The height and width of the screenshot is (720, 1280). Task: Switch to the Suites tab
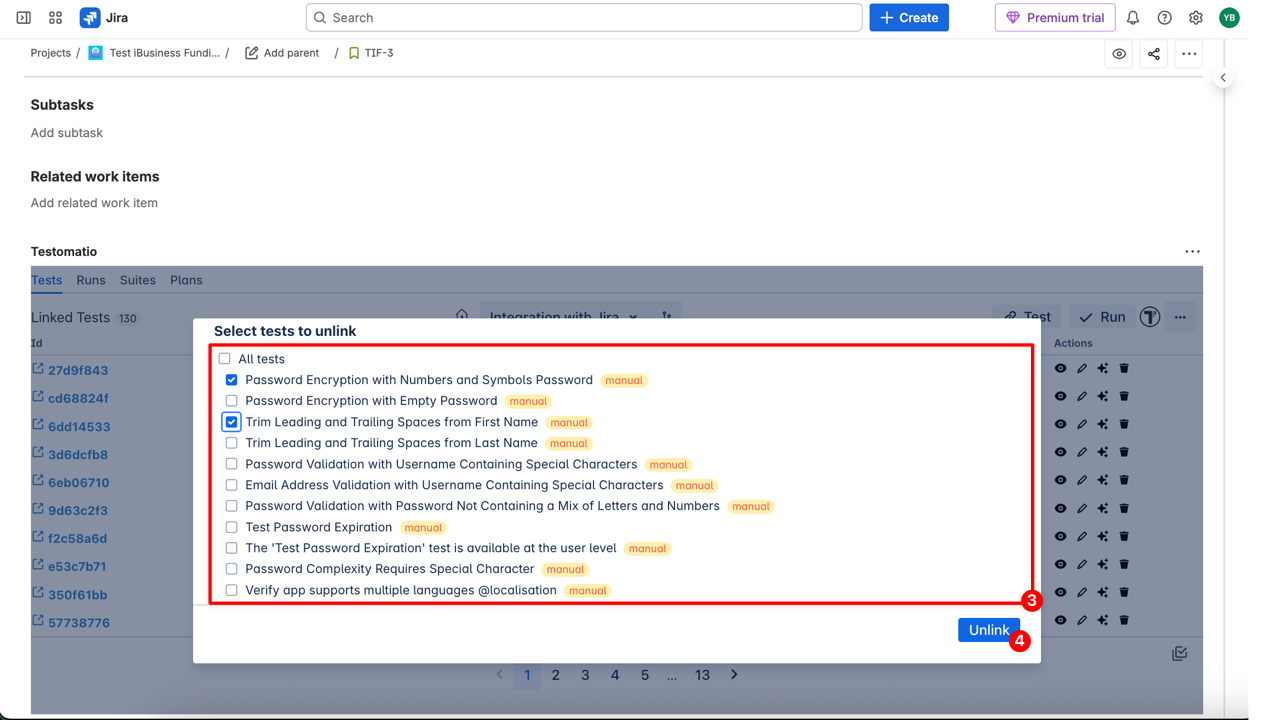click(136, 280)
